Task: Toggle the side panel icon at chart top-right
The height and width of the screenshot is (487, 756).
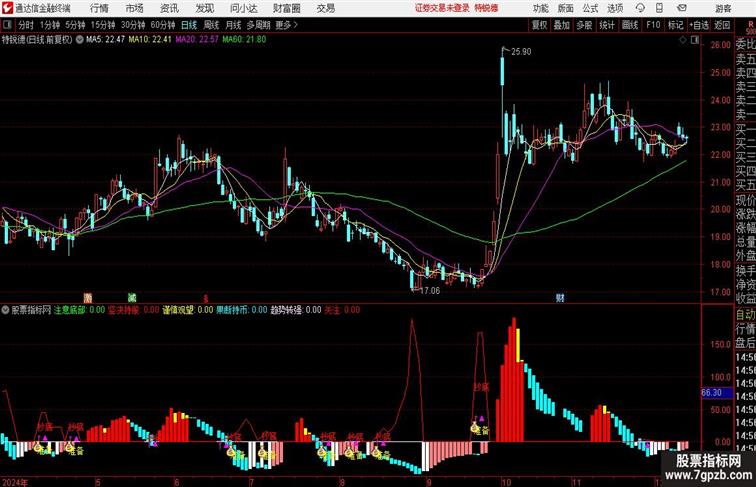Action: 695,40
